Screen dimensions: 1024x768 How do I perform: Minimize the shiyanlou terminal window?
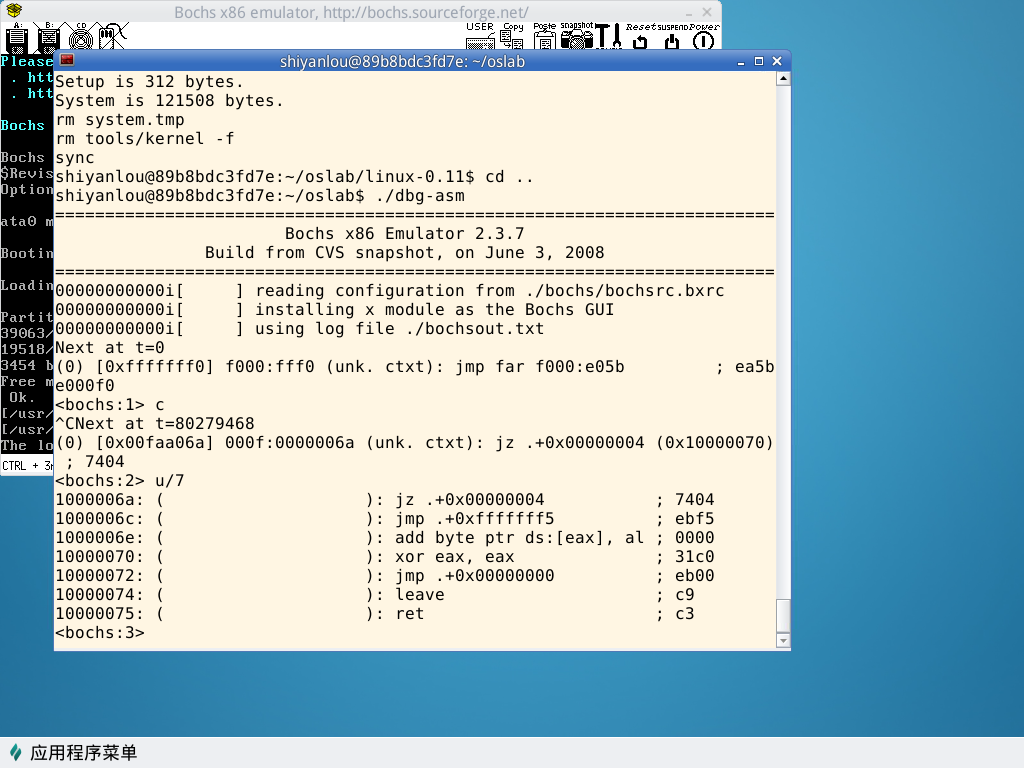(x=741, y=61)
